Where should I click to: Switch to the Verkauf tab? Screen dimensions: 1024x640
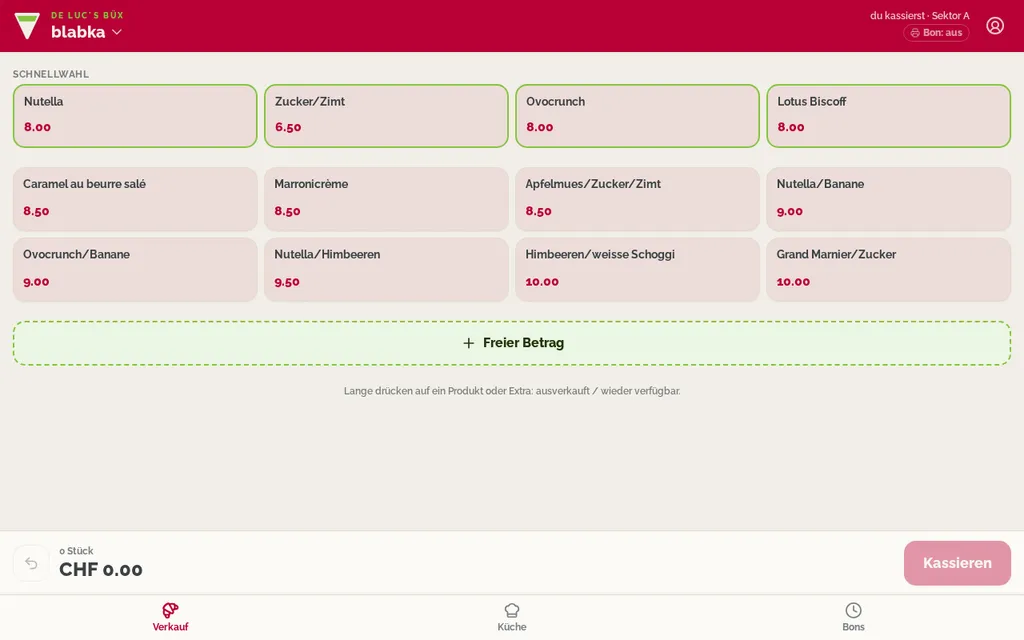coord(170,617)
